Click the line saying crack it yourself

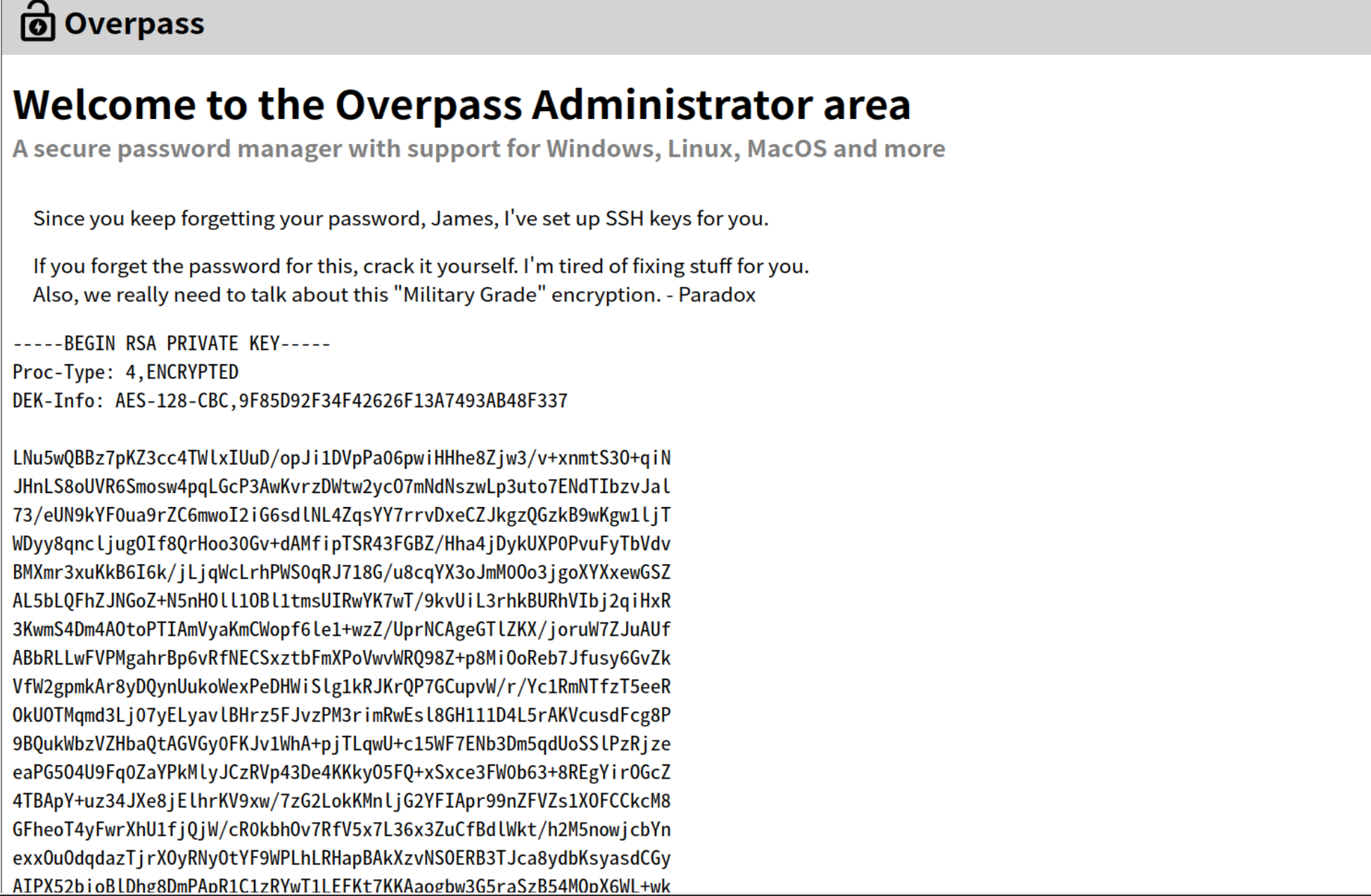coord(421,267)
